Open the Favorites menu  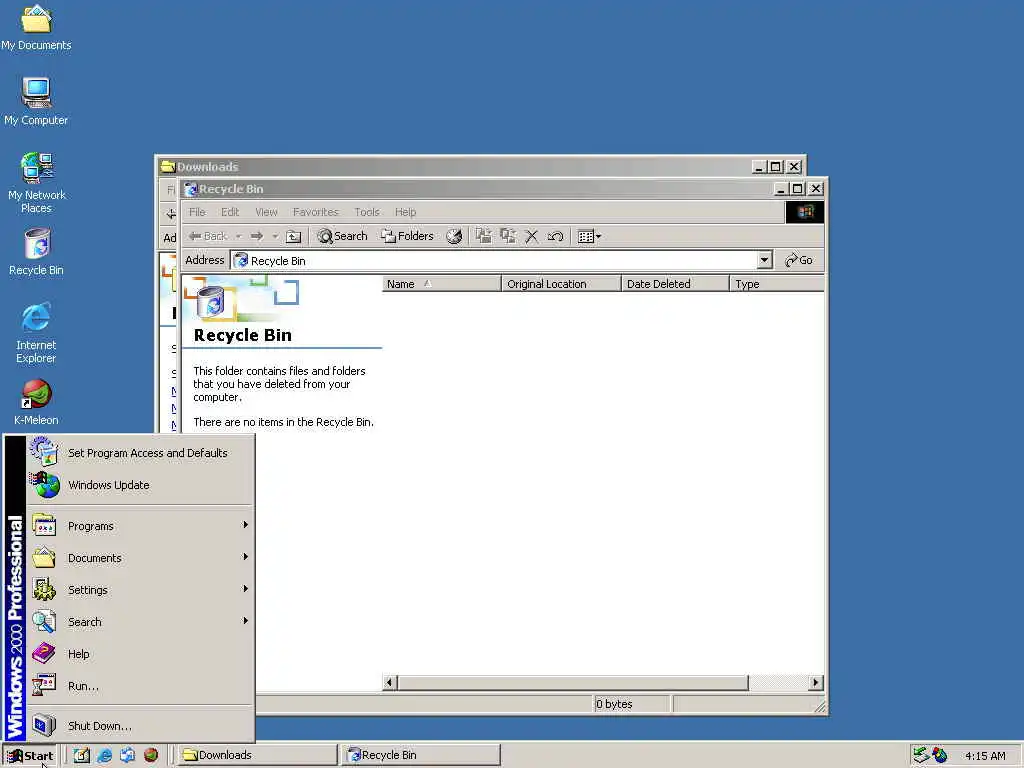(x=315, y=212)
